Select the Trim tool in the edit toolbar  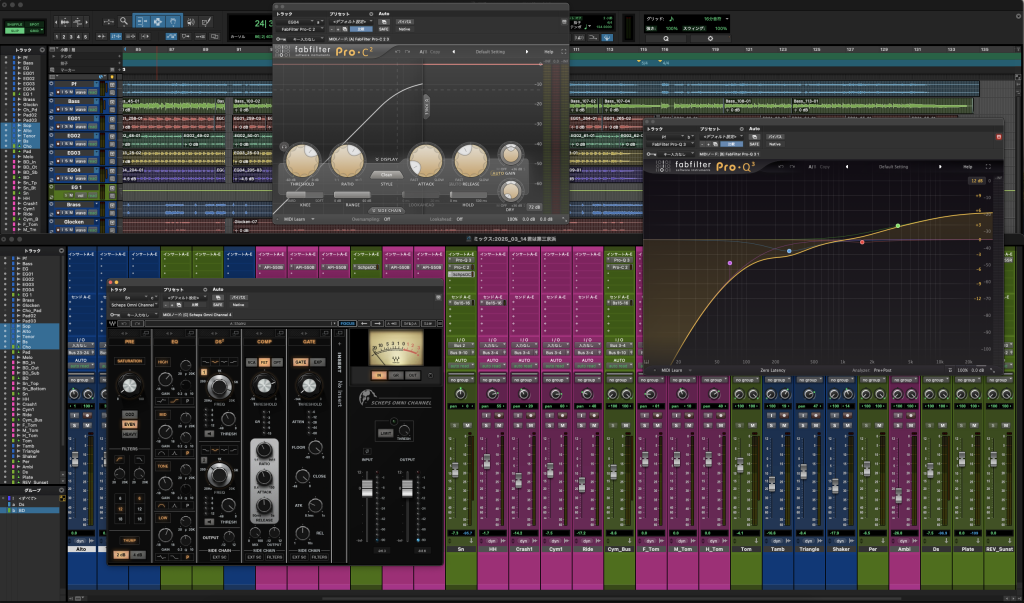click(x=142, y=22)
